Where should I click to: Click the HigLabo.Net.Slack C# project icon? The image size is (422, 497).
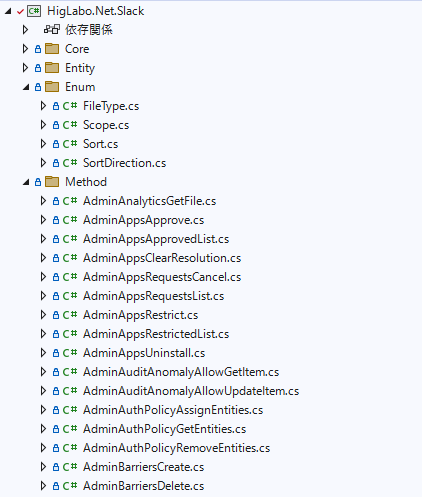[34, 11]
